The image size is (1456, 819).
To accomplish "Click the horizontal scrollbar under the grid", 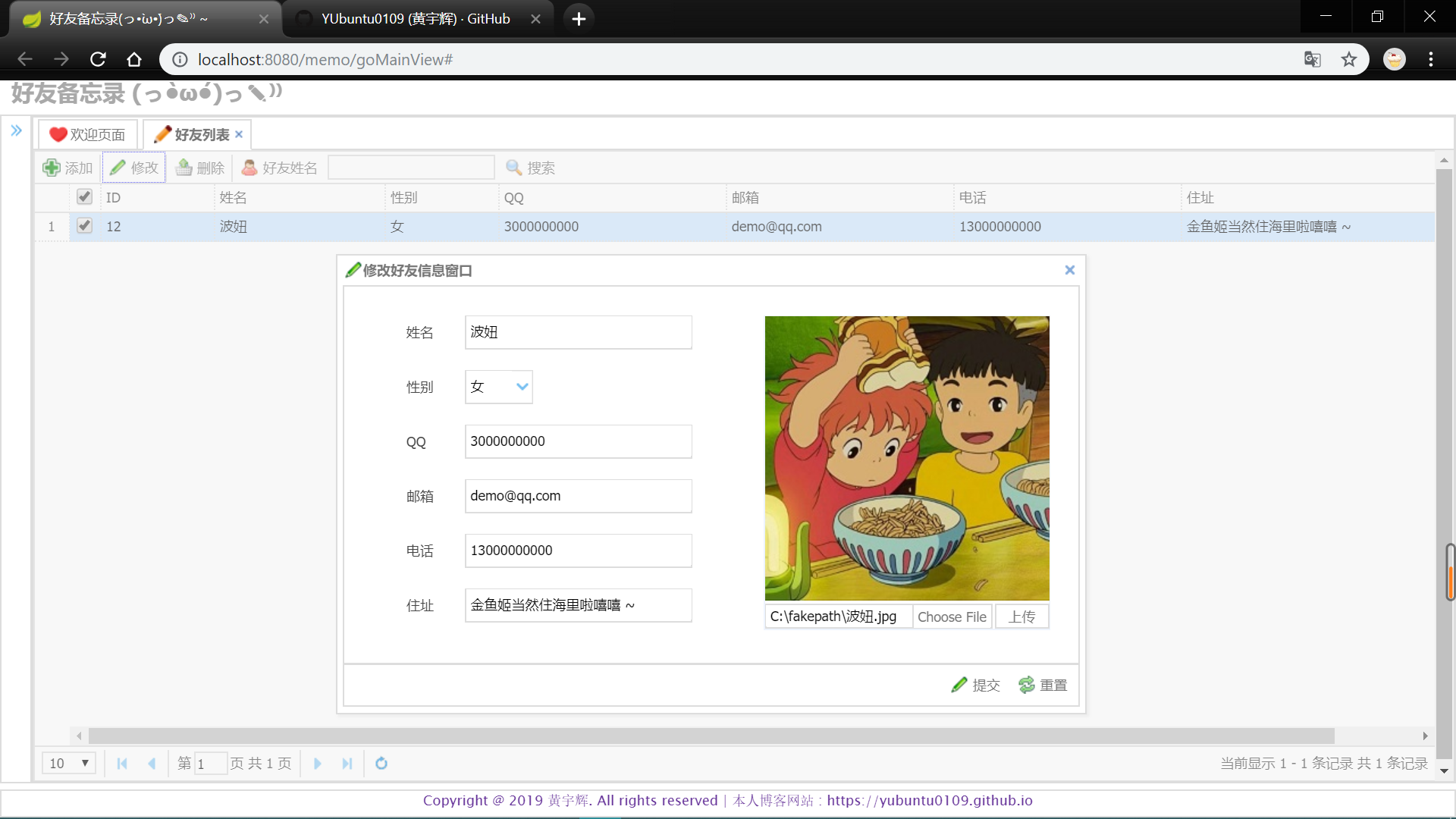I will tap(711, 736).
